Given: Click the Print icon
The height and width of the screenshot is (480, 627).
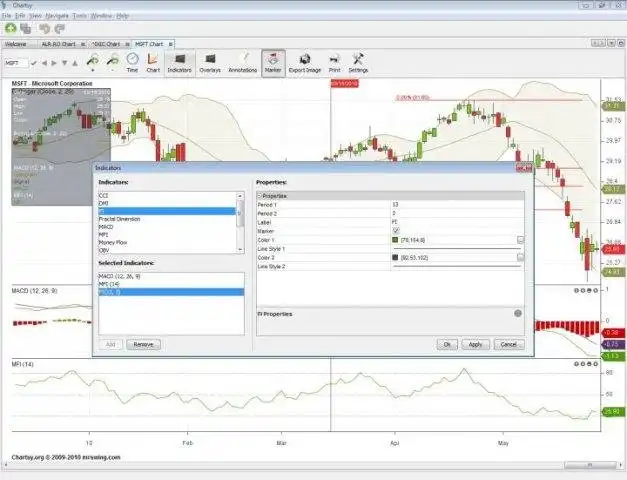Looking at the screenshot, I should pyautogui.click(x=335, y=63).
